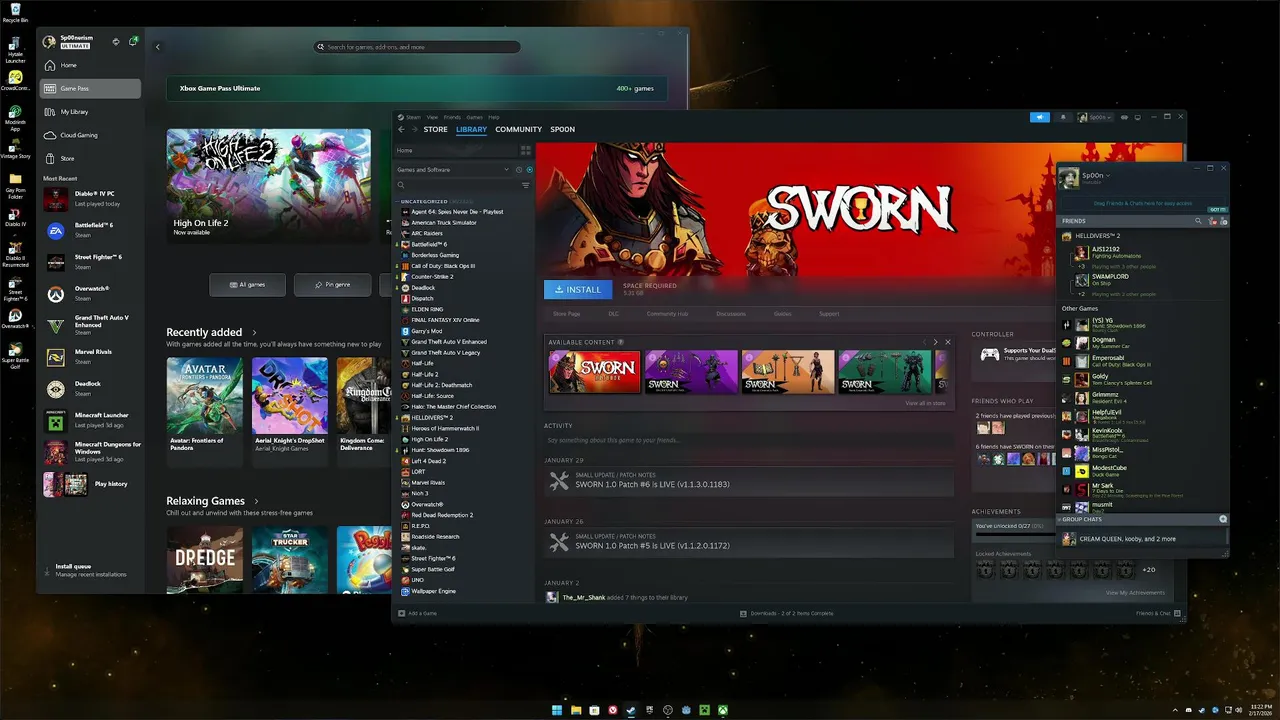Open Super Battle Golf desktop shortcut
The image size is (1280, 720).
point(15,354)
